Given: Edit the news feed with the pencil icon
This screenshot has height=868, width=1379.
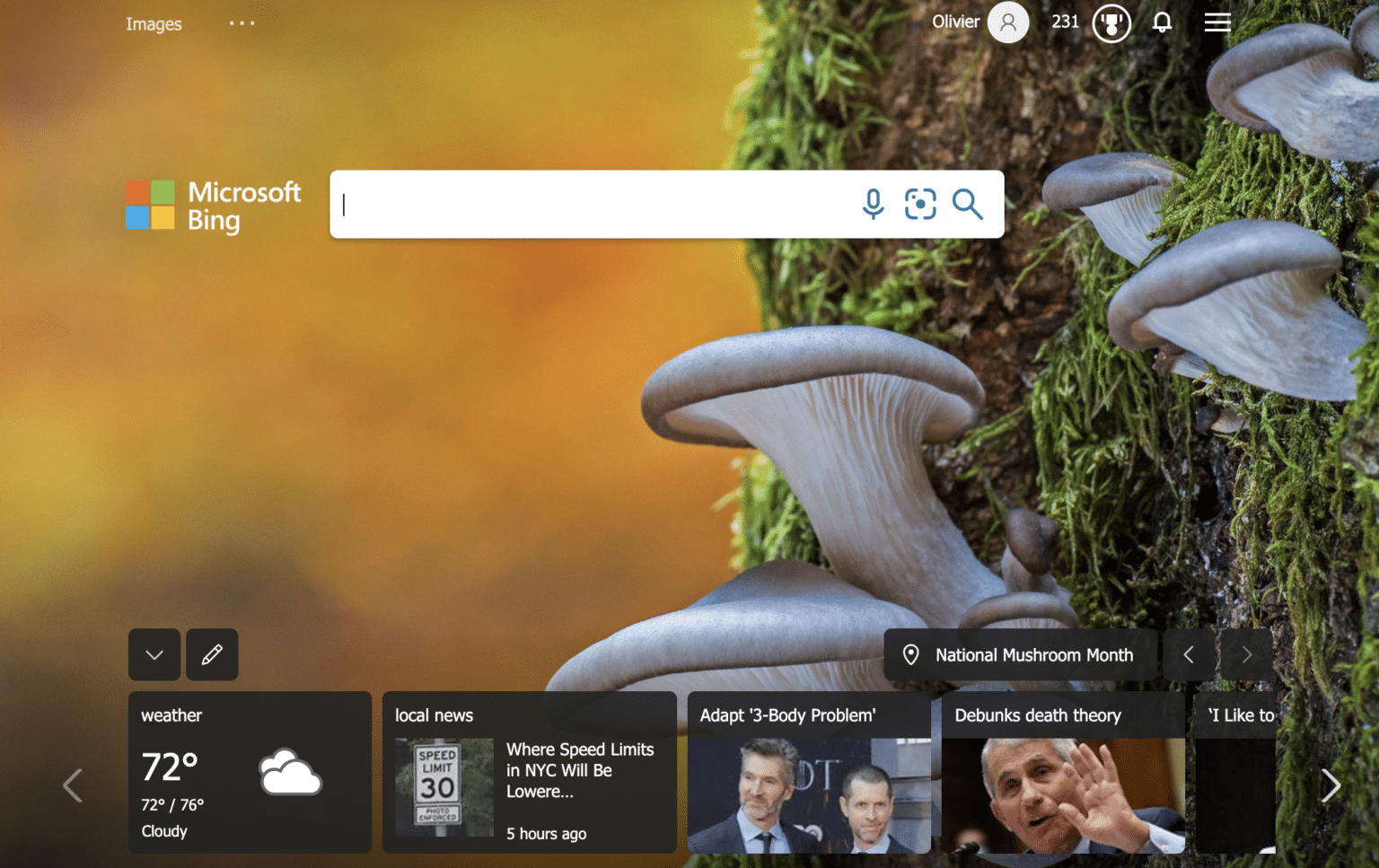Looking at the screenshot, I should click(x=212, y=654).
